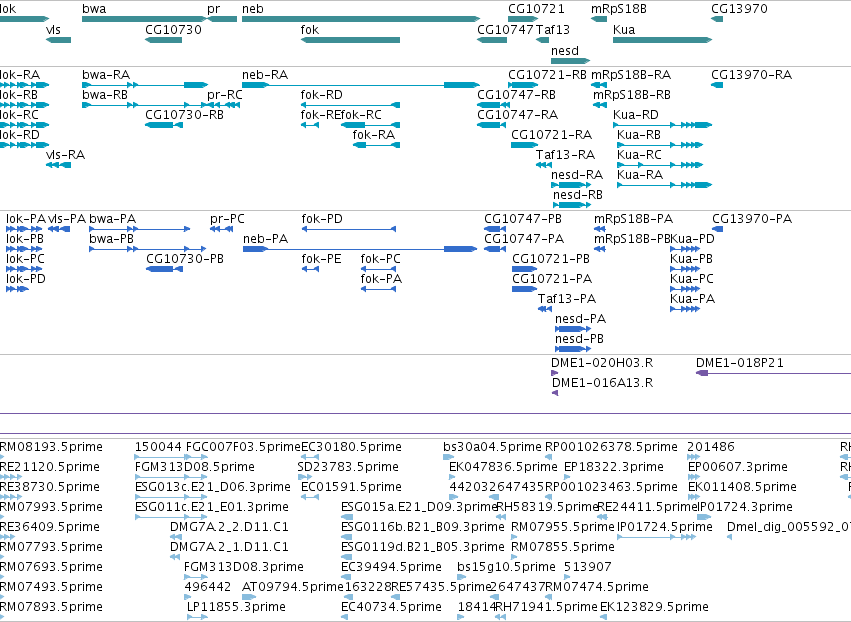Image resolution: width=851 pixels, height=622 pixels.
Task: Select transcript Kua-RD
Action: (x=662, y=125)
